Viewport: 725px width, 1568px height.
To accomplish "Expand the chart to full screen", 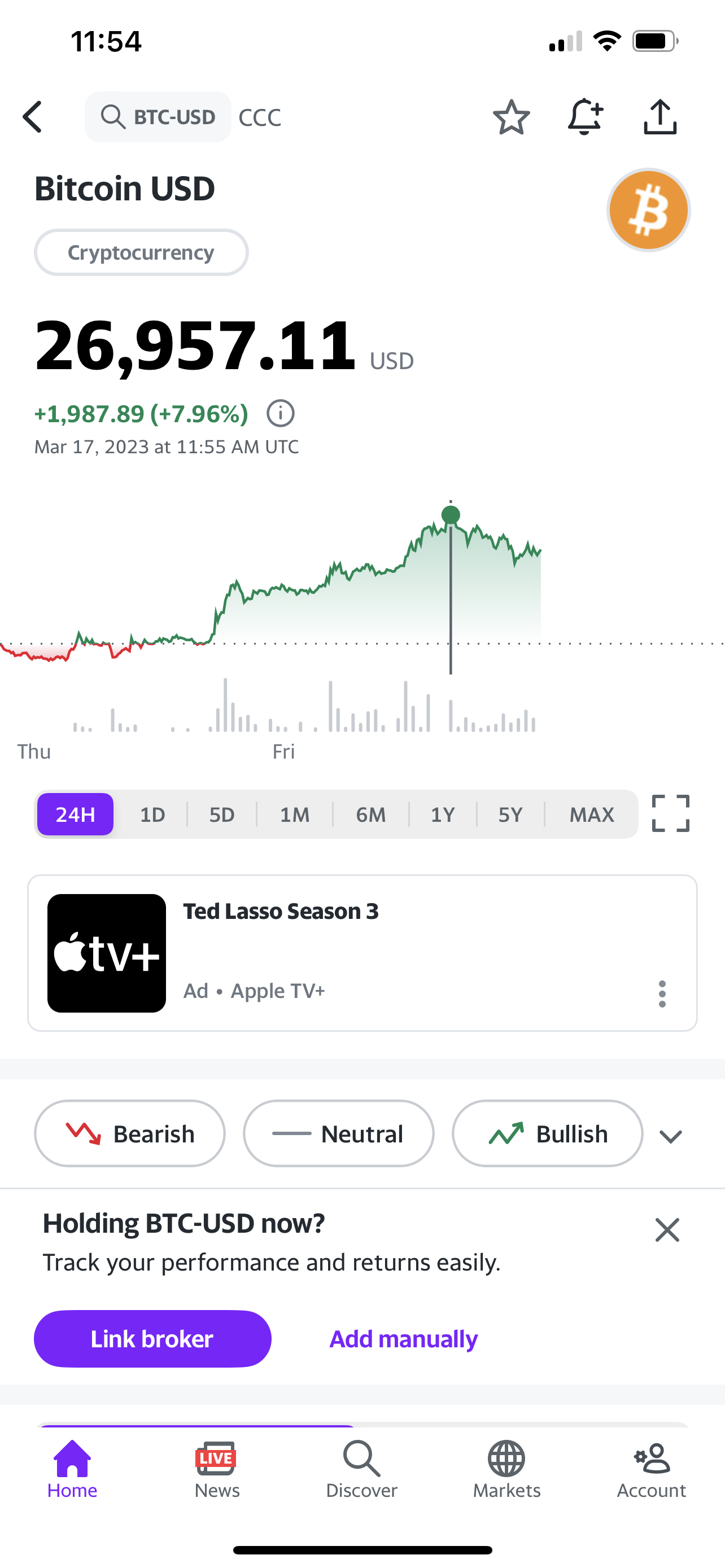I will [671, 814].
